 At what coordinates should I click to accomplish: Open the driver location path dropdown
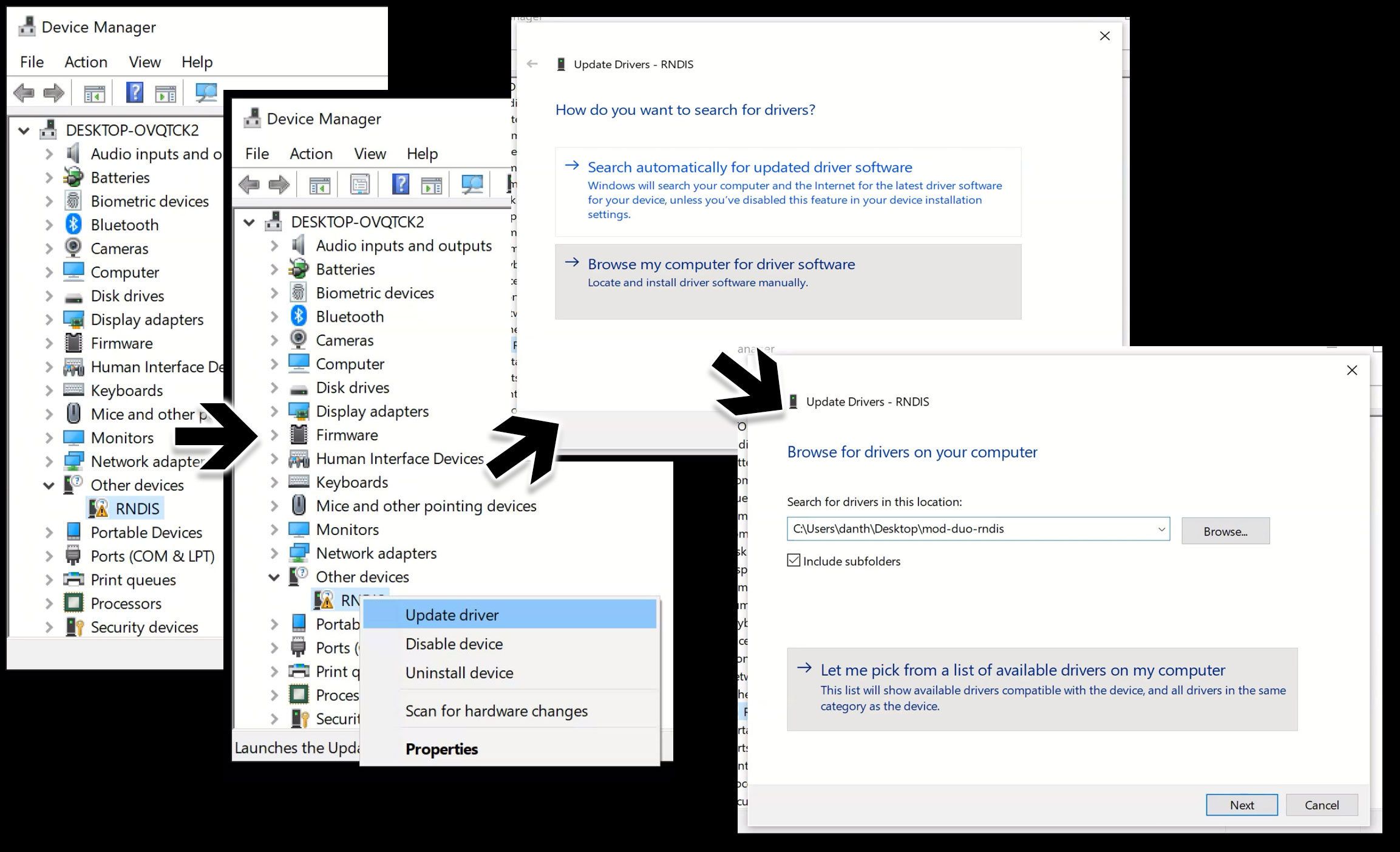1161,529
